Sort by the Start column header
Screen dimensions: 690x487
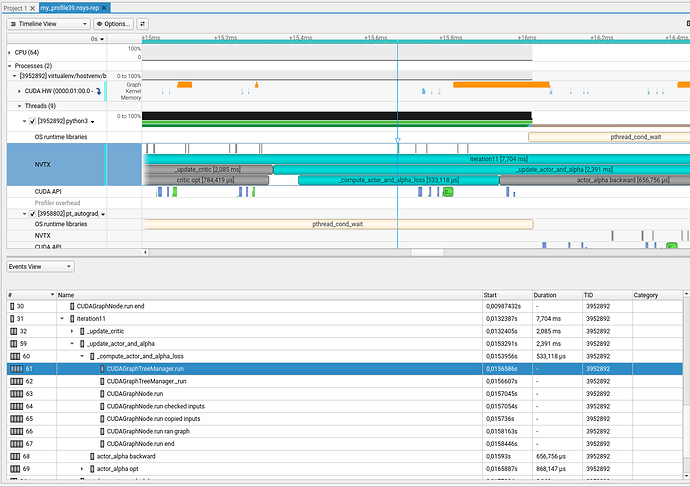pyautogui.click(x=507, y=295)
